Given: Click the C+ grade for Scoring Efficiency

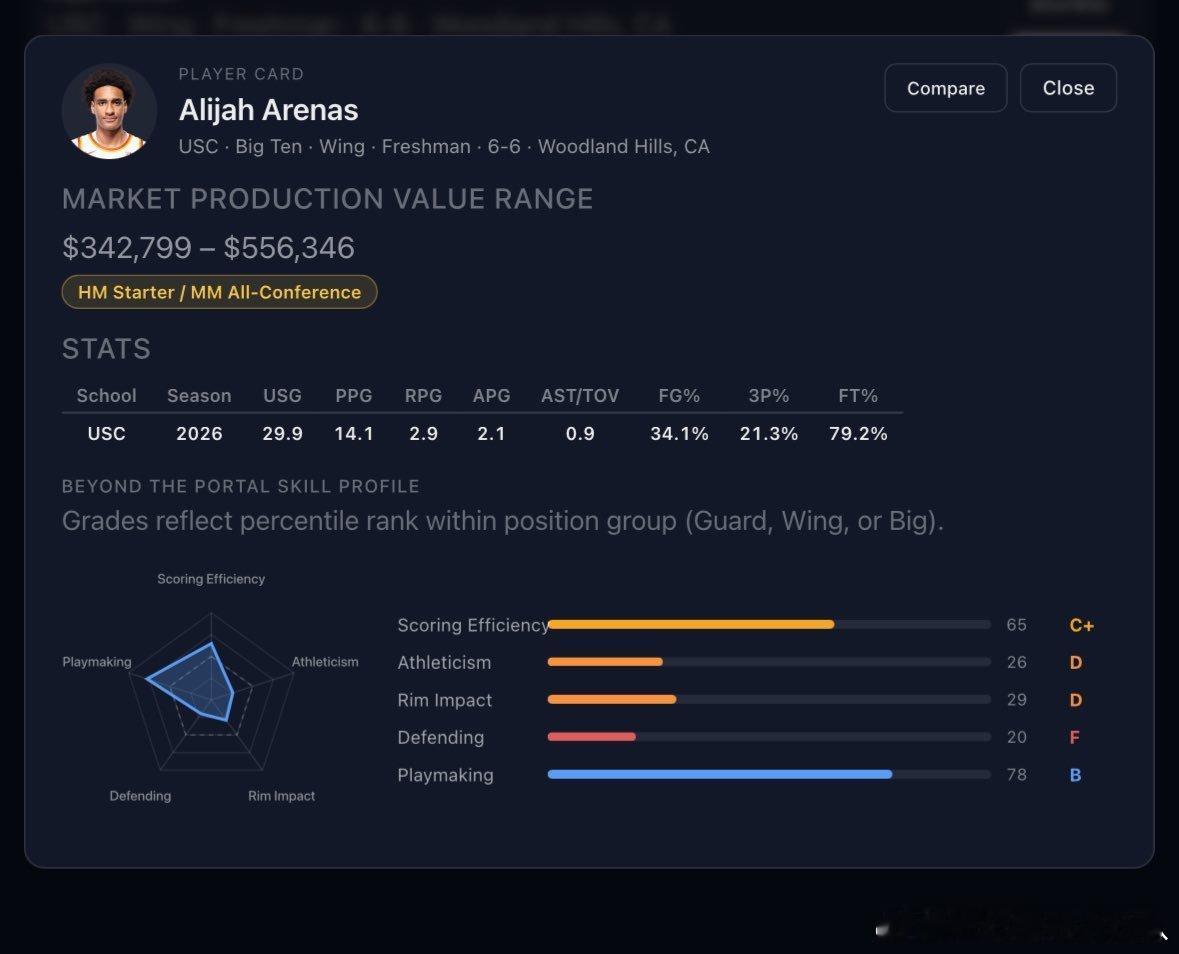Looking at the screenshot, I should [1081, 625].
